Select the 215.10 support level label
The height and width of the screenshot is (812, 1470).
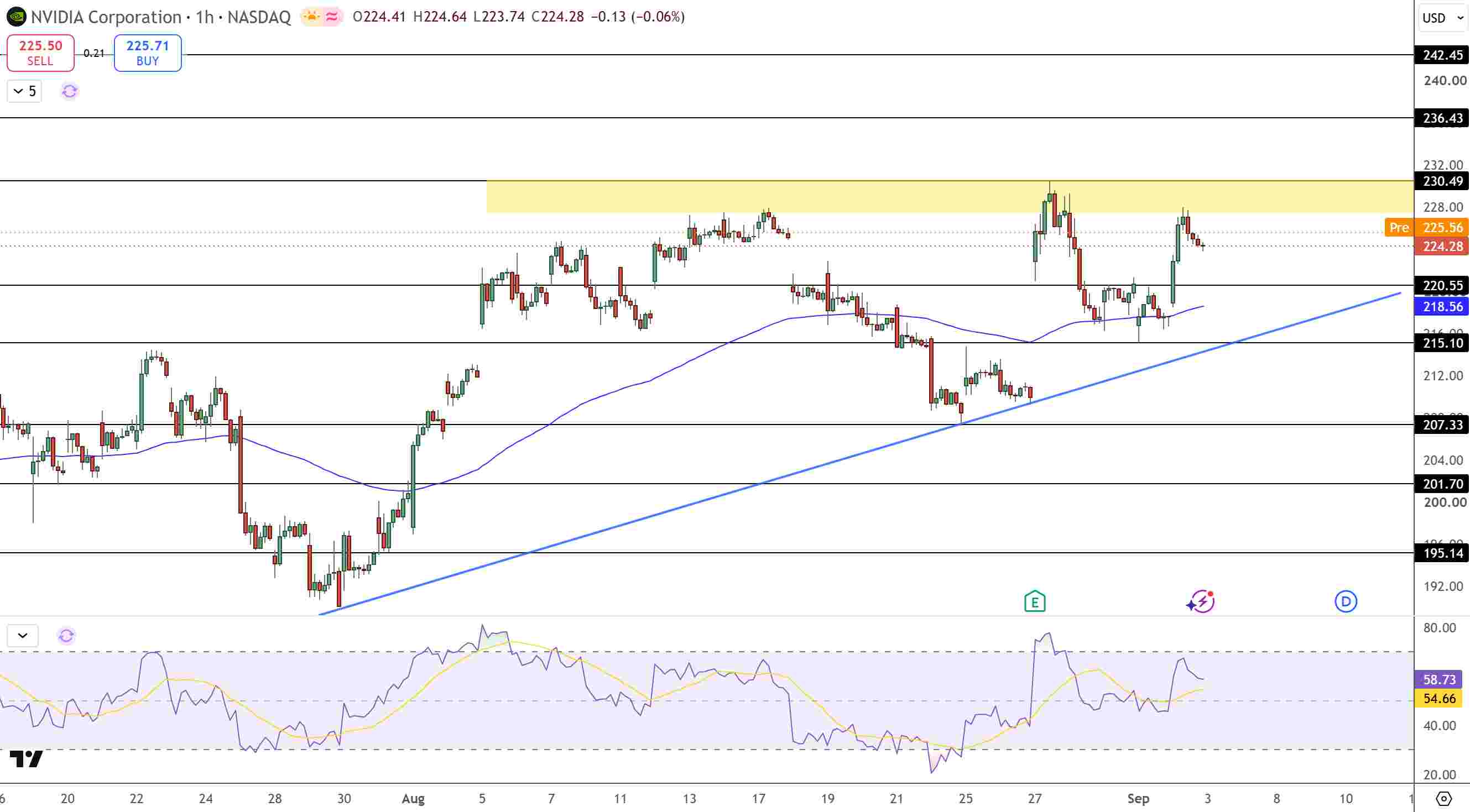click(x=1442, y=343)
